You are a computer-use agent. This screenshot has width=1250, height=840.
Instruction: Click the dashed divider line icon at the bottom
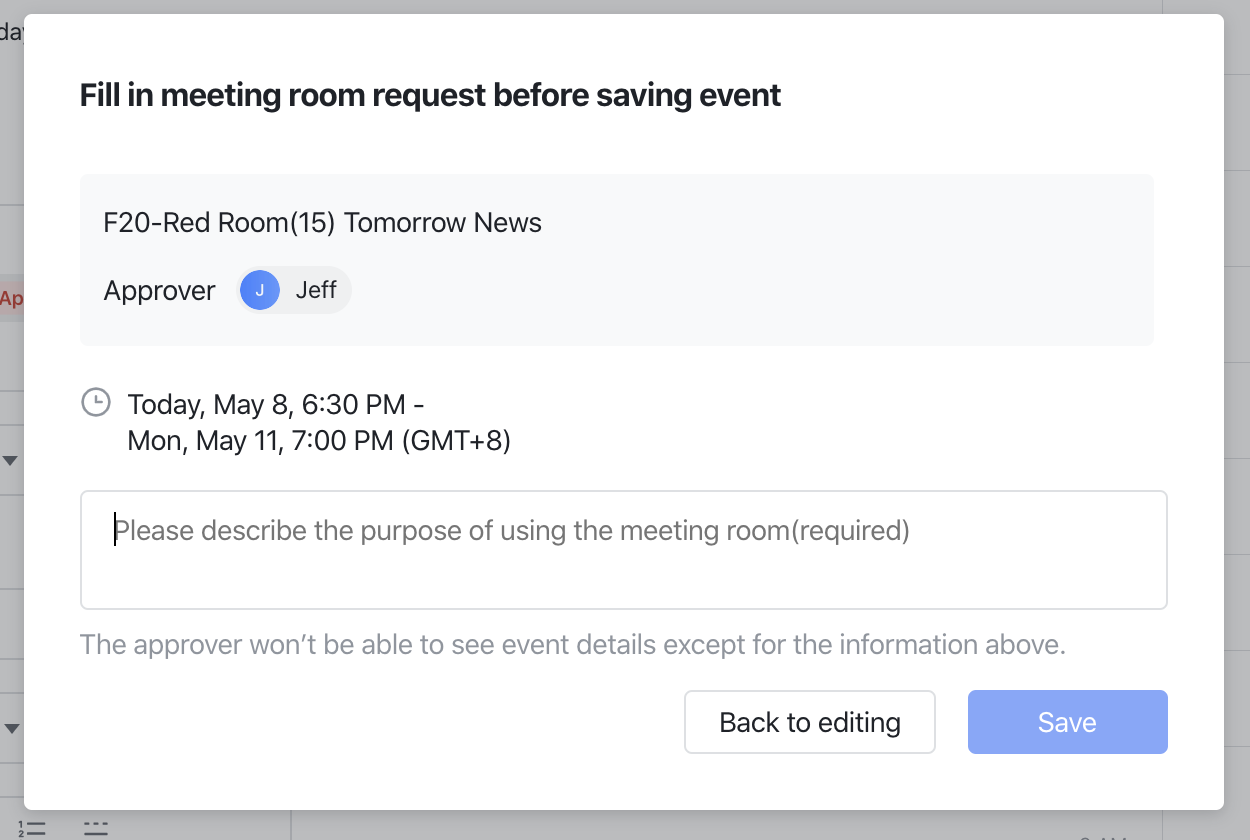pos(96,827)
